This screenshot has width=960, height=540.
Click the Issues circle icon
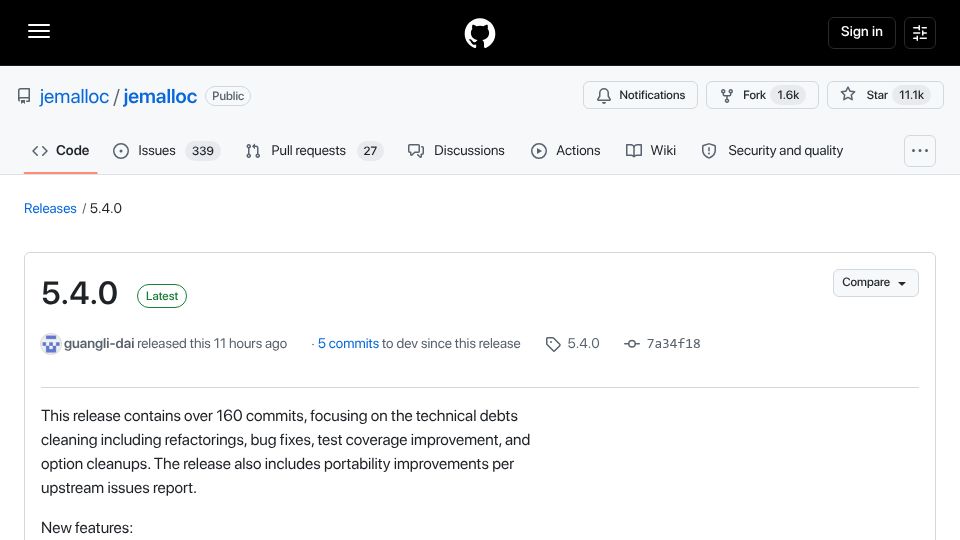[121, 151]
